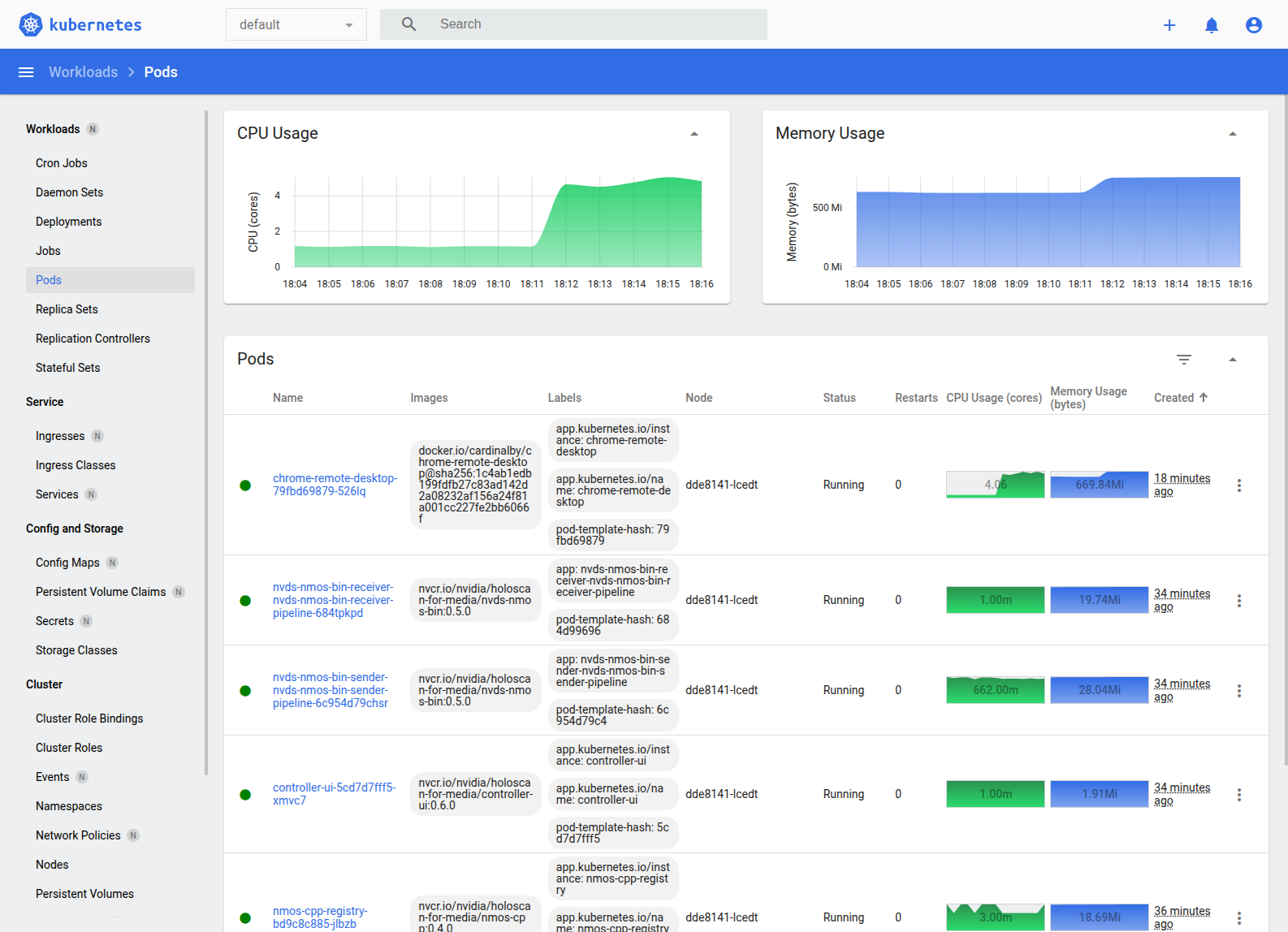This screenshot has height=932, width=1288.
Task: Click the chrome-remote-desktop CPU usage sparkline
Action: [x=995, y=485]
